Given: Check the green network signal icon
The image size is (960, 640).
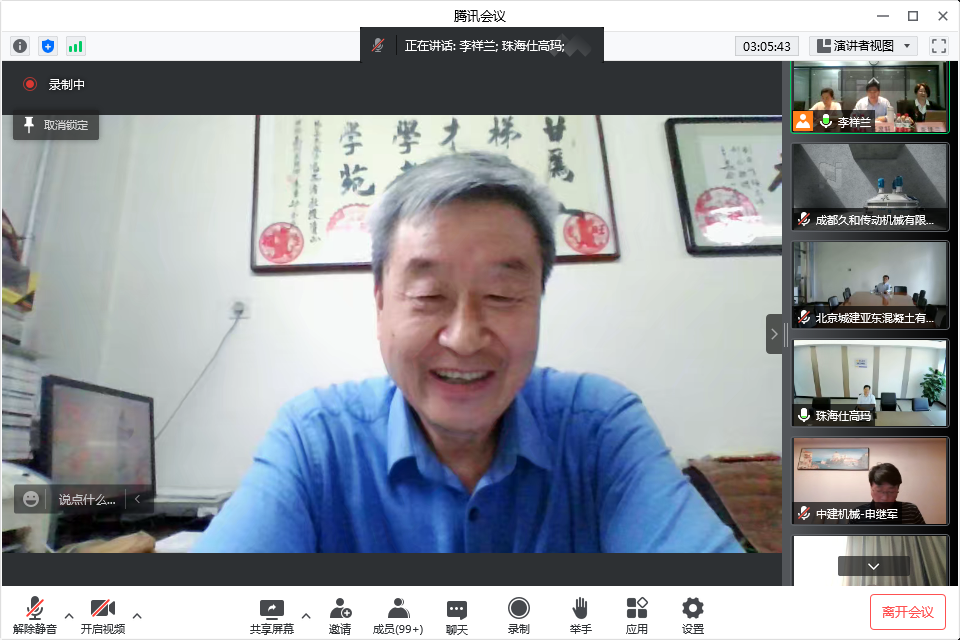Looking at the screenshot, I should click(x=76, y=46).
